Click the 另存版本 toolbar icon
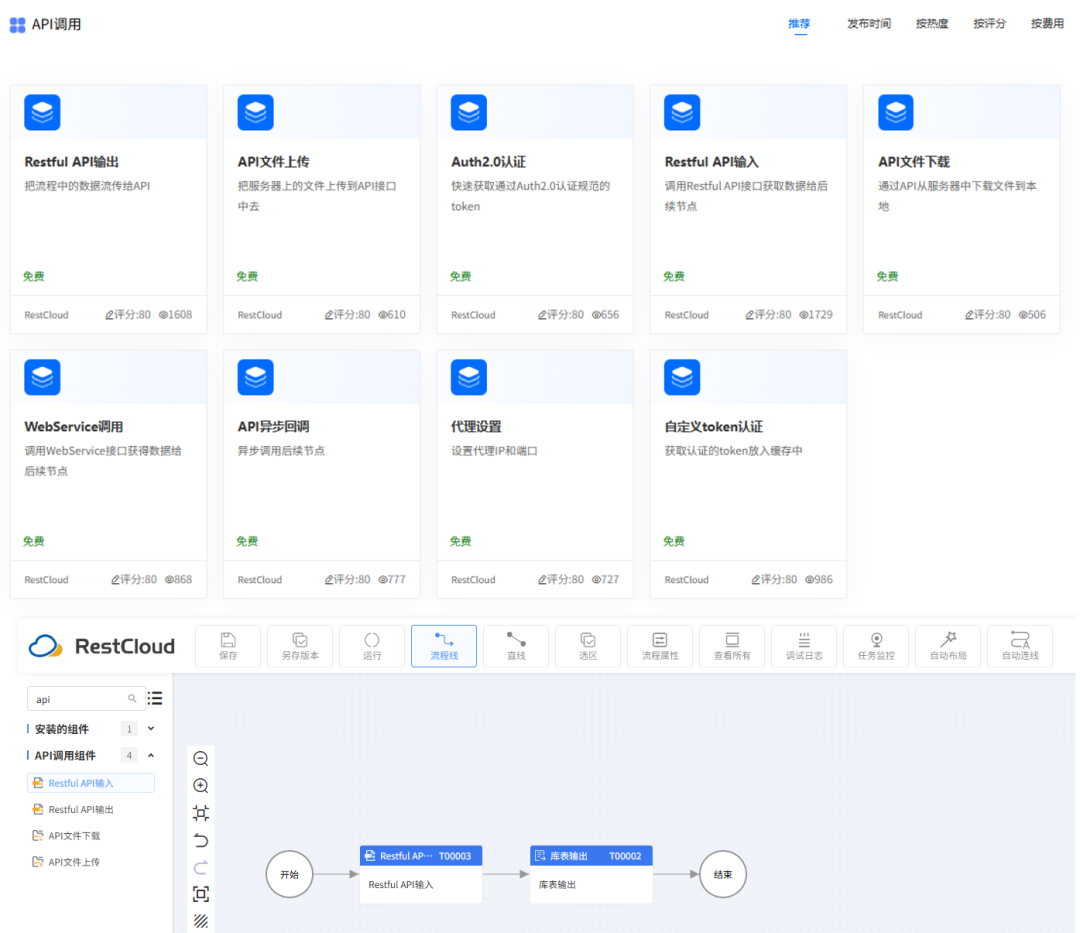The image size is (1080, 933). (x=300, y=646)
